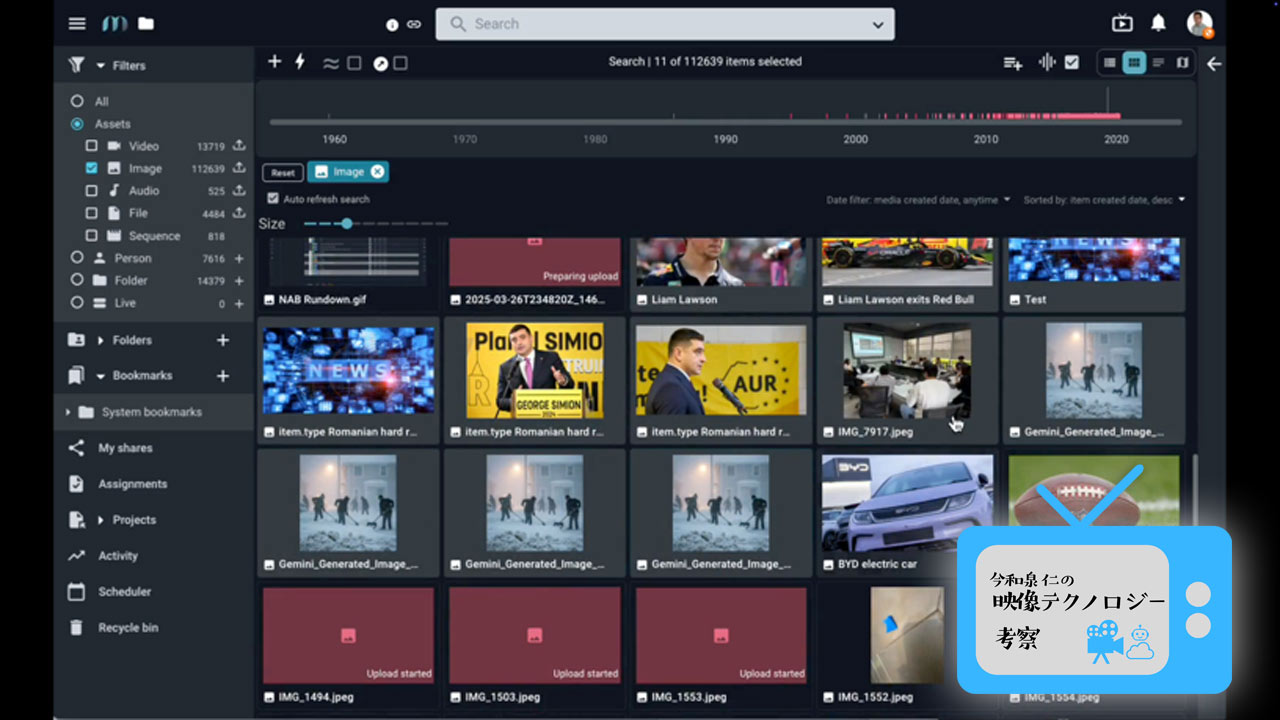Screen dimensions: 1280x720
Task: Expand the Projects section
Action: [x=101, y=520]
